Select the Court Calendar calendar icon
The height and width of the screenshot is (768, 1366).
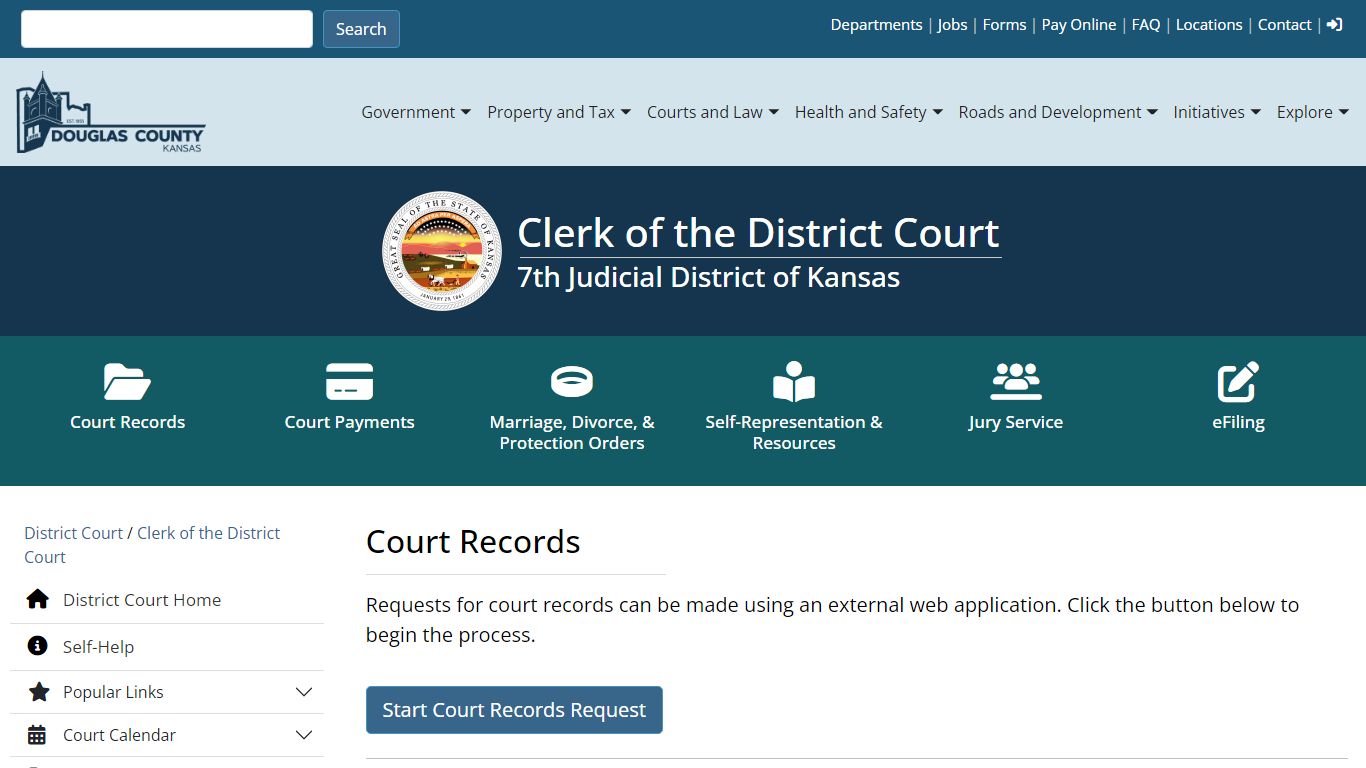37,735
